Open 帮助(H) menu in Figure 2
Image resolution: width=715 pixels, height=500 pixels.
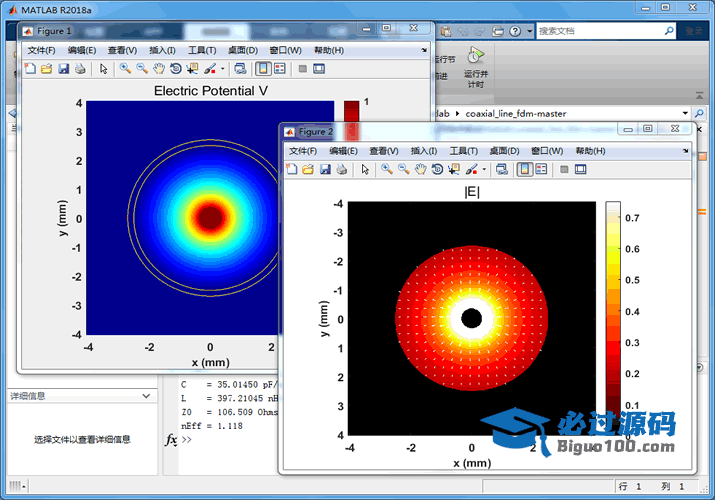pos(591,151)
